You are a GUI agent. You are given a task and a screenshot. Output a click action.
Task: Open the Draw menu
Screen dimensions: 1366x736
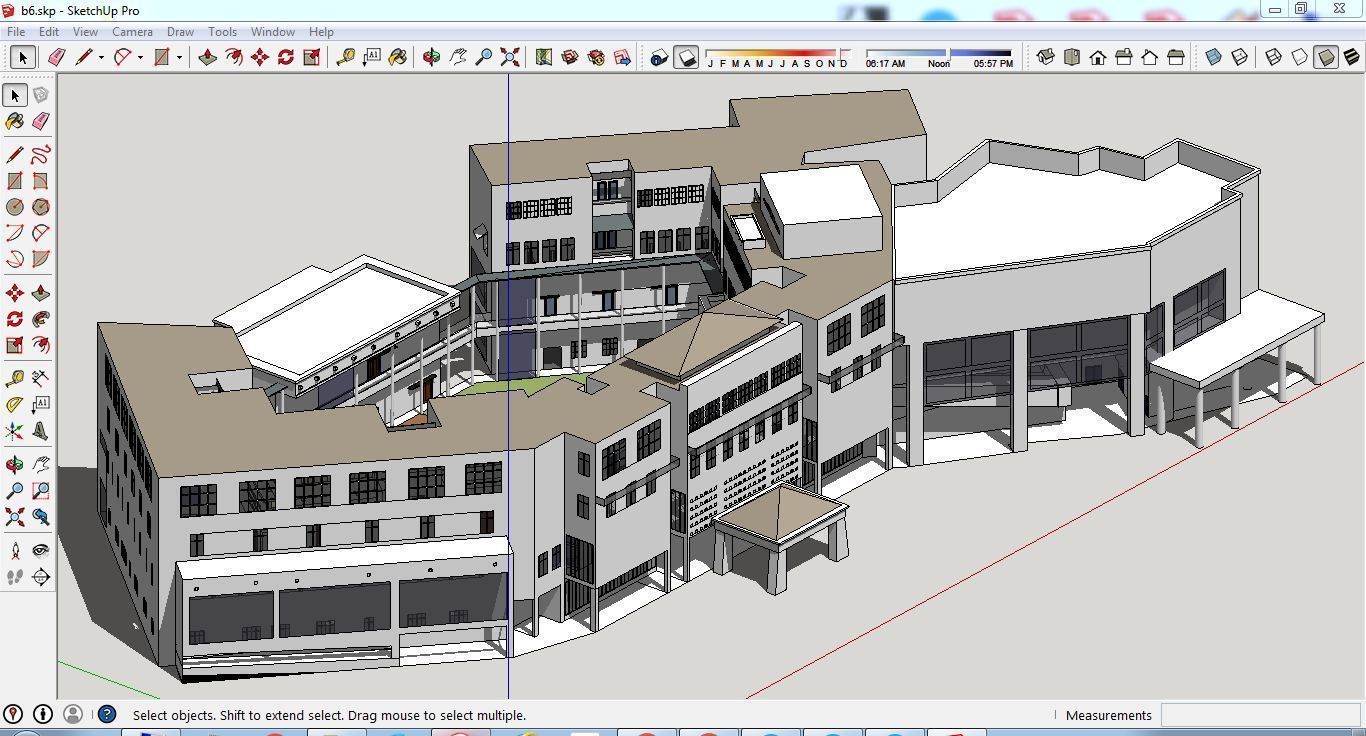(180, 31)
